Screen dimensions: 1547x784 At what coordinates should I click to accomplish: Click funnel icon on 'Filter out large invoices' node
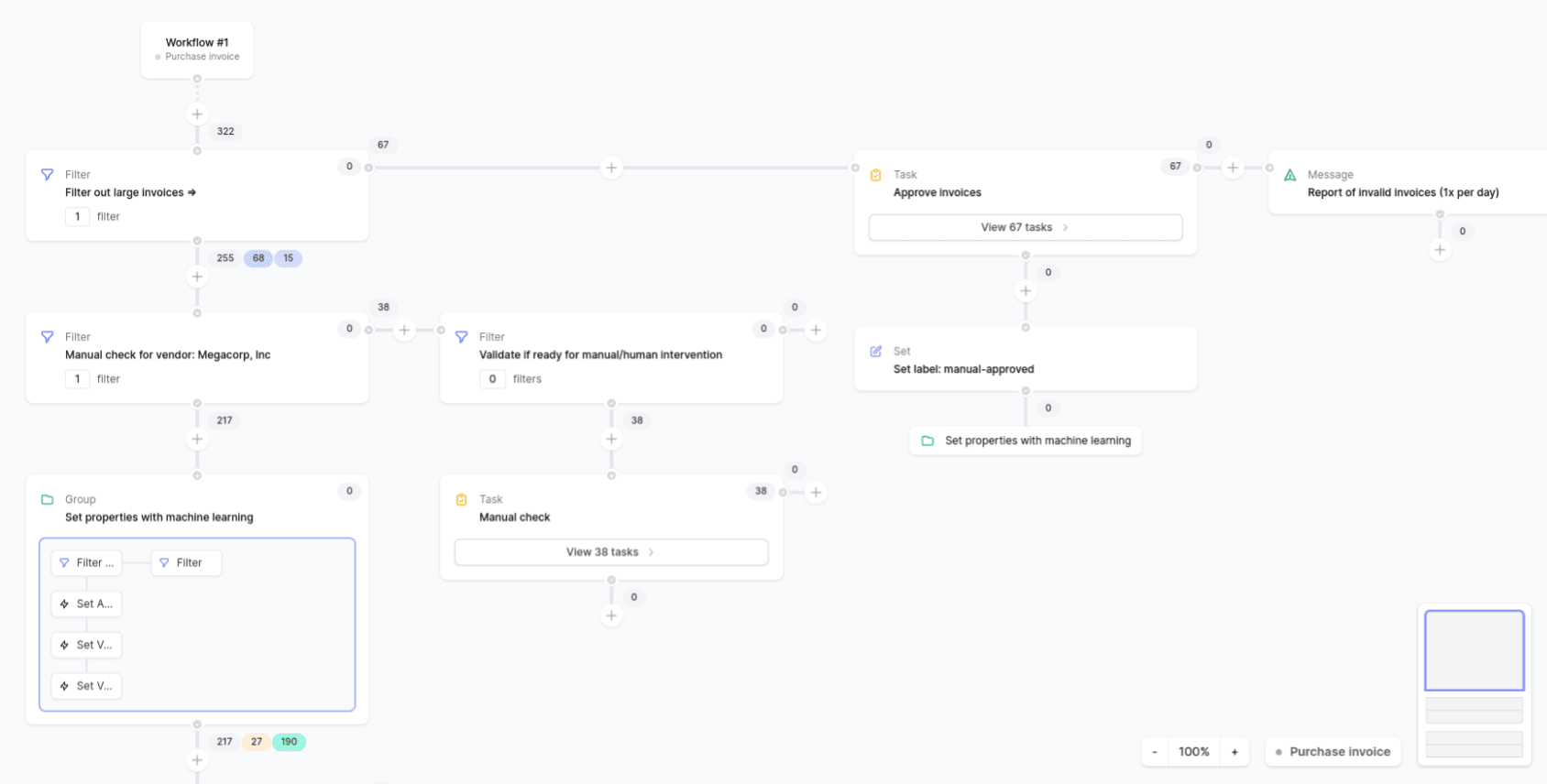tap(48, 174)
